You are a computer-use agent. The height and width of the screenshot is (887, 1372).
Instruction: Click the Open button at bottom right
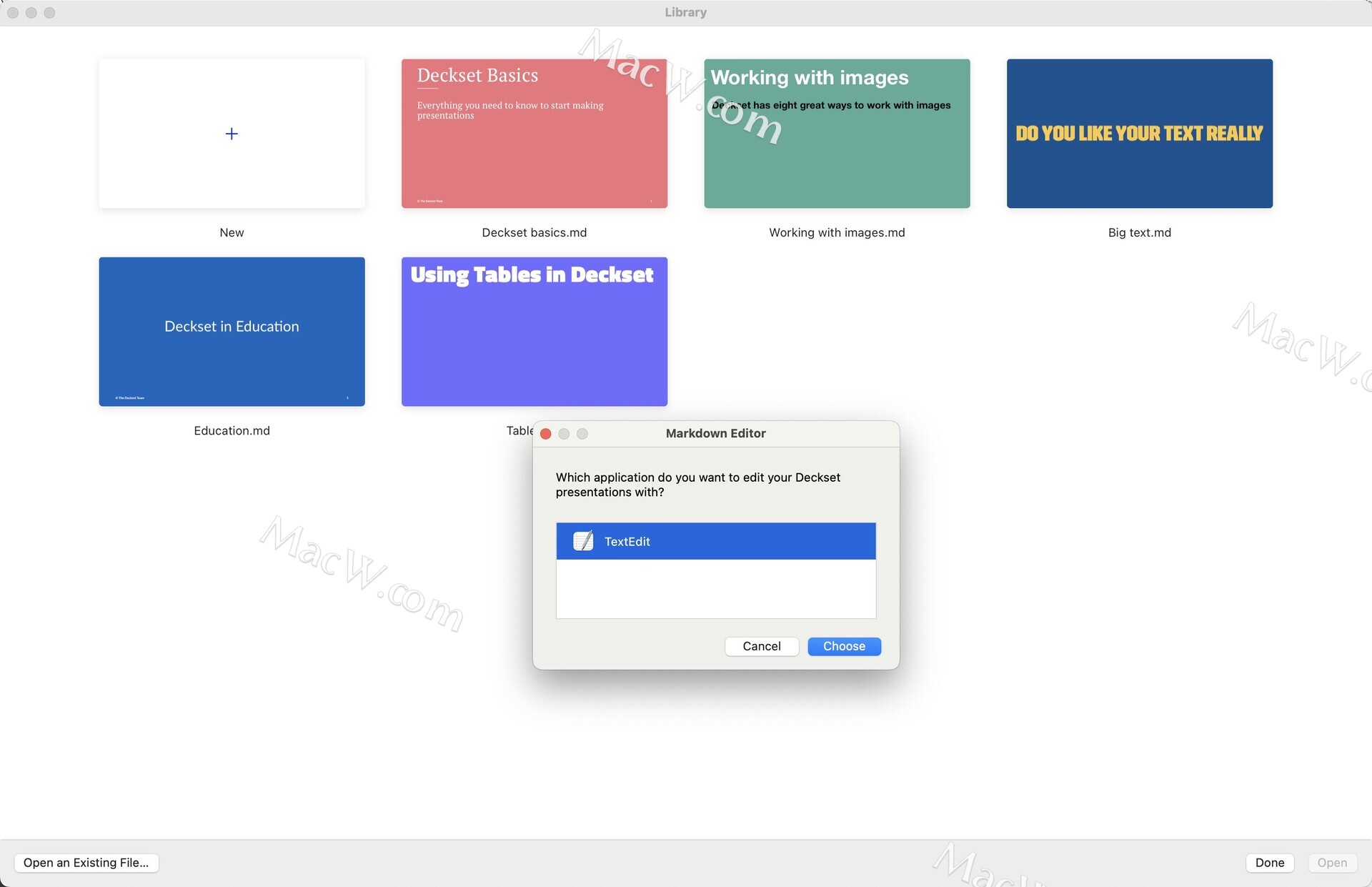pyautogui.click(x=1332, y=863)
